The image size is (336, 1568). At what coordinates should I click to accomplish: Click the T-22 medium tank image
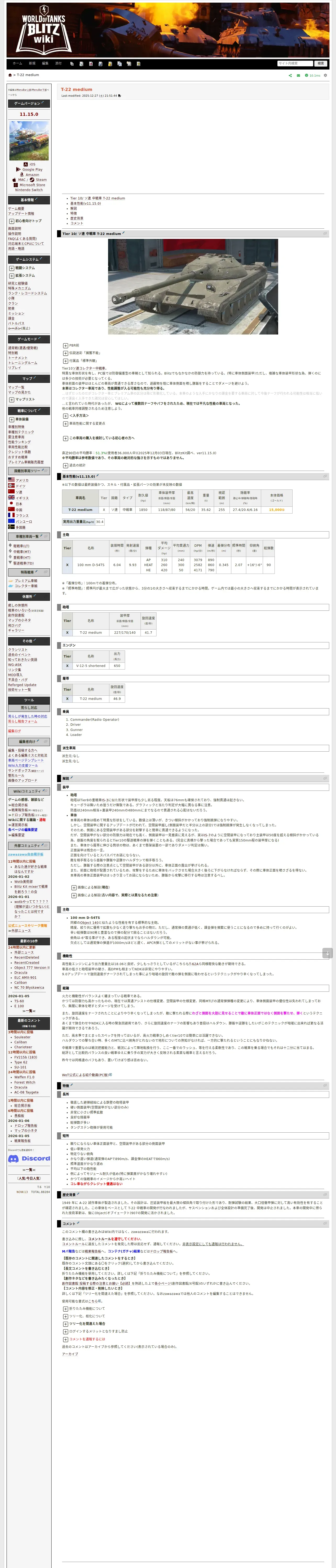click(x=193, y=286)
